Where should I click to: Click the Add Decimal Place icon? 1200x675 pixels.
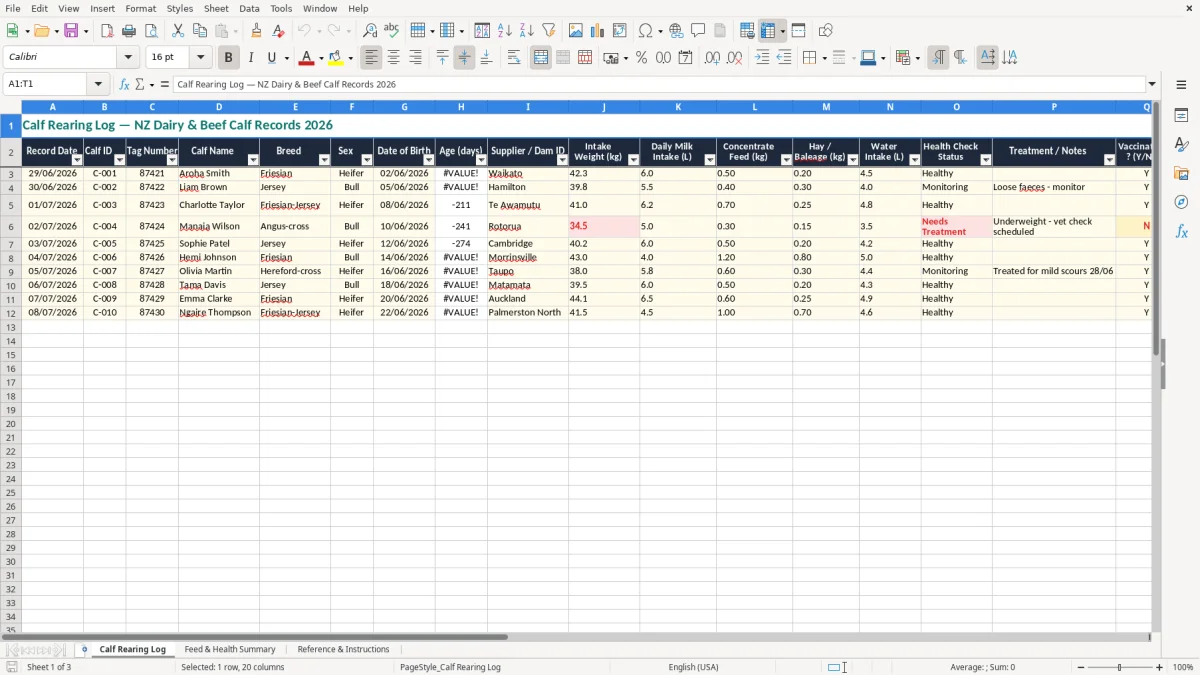[x=712, y=58]
